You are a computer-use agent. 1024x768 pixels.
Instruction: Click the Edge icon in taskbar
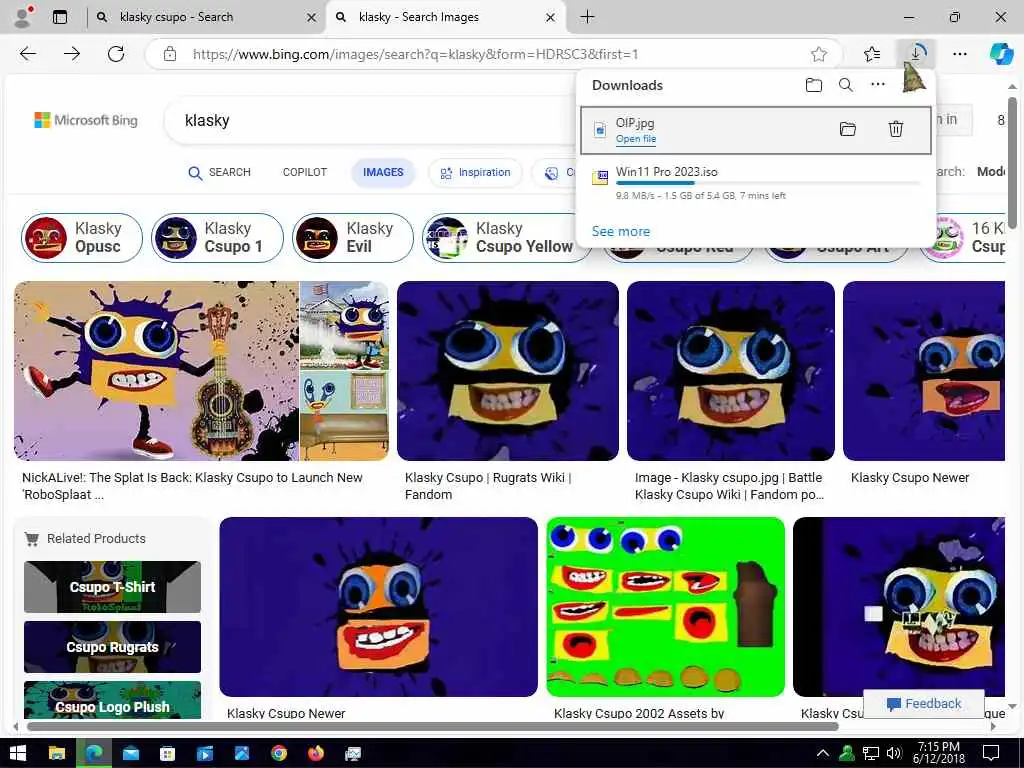pyautogui.click(x=94, y=754)
